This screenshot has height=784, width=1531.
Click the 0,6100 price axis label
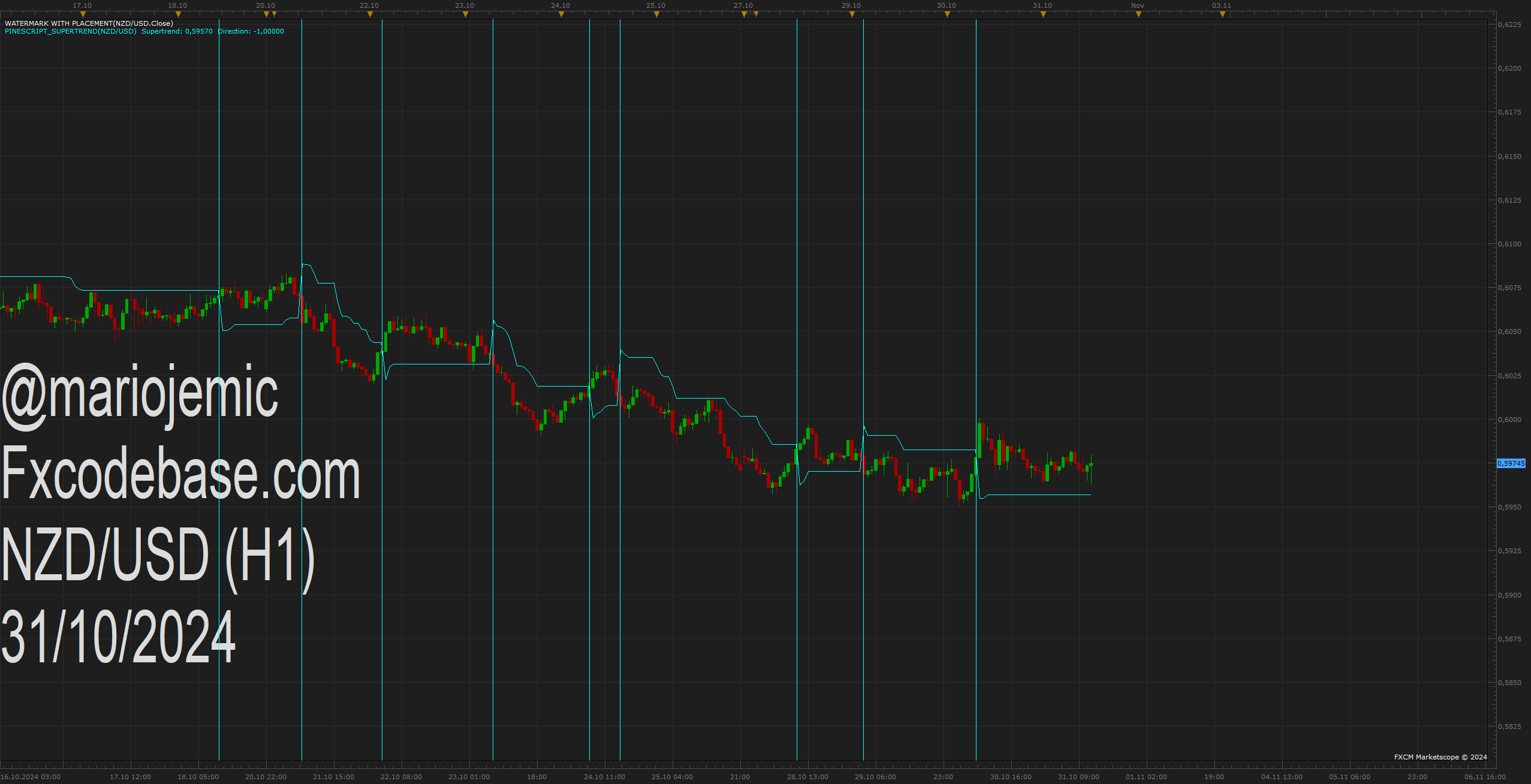click(x=1509, y=244)
